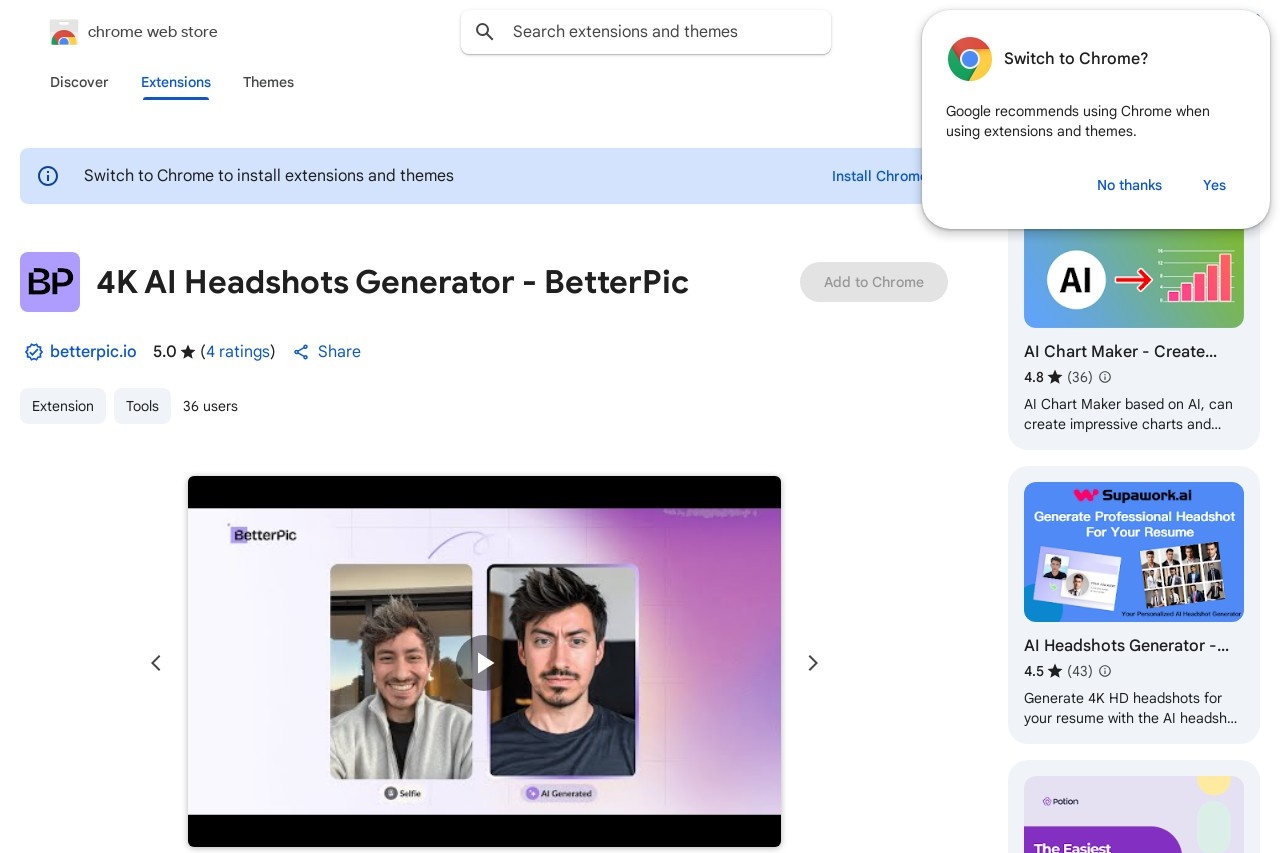Select the Tools category chip
The height and width of the screenshot is (853, 1280).
coord(142,406)
